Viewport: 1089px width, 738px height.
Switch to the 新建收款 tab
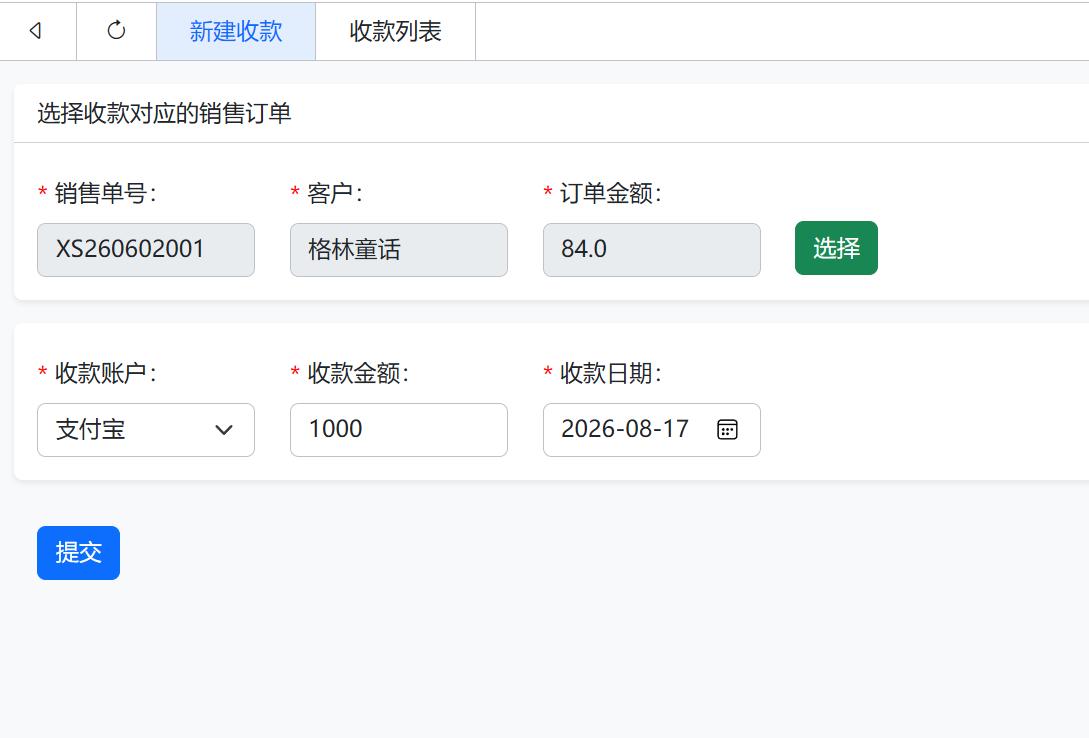pos(236,31)
